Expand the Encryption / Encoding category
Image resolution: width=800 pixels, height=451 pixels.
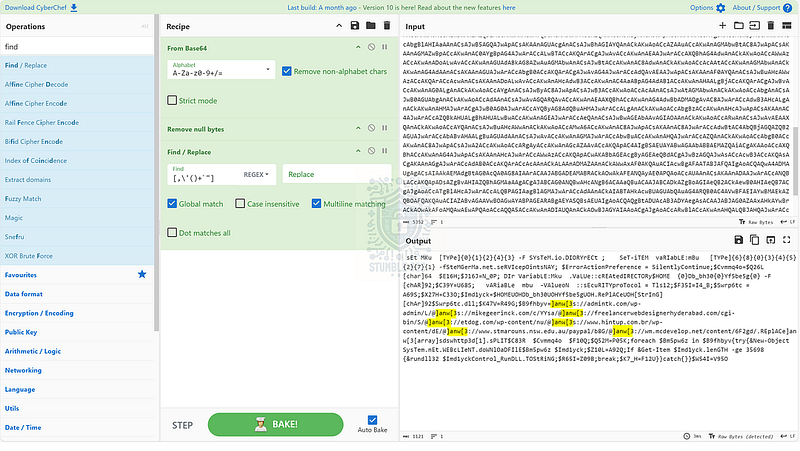77,313
